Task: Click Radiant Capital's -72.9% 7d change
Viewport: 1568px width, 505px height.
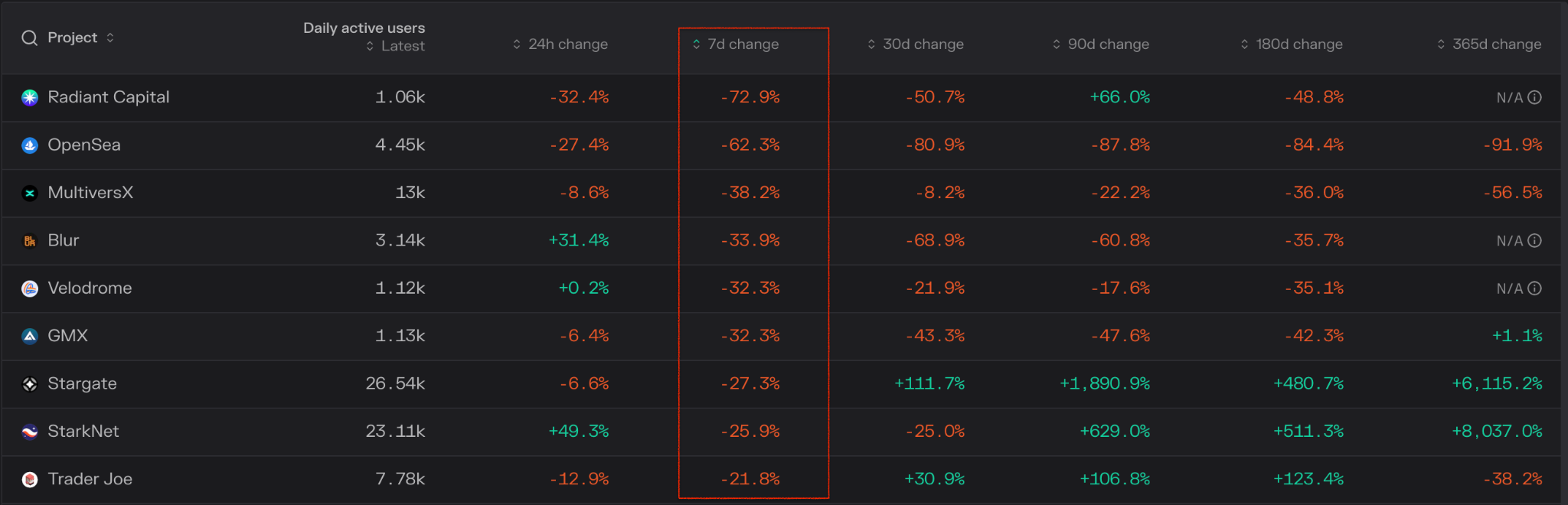Action: coord(750,97)
